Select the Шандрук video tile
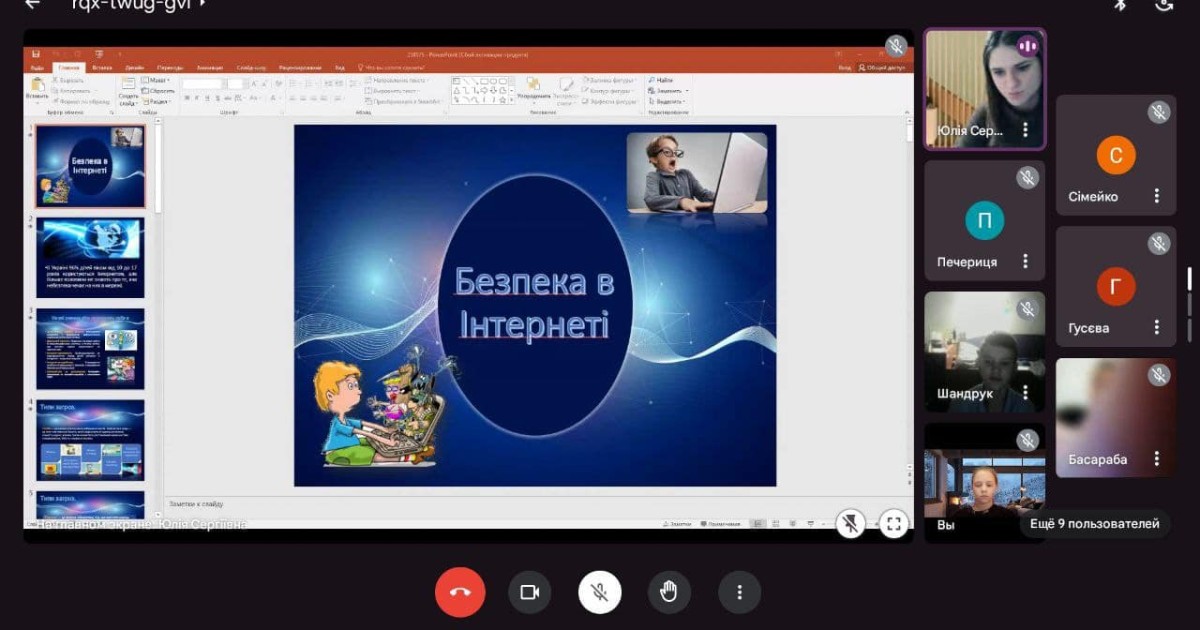The height and width of the screenshot is (630, 1200). click(x=985, y=352)
